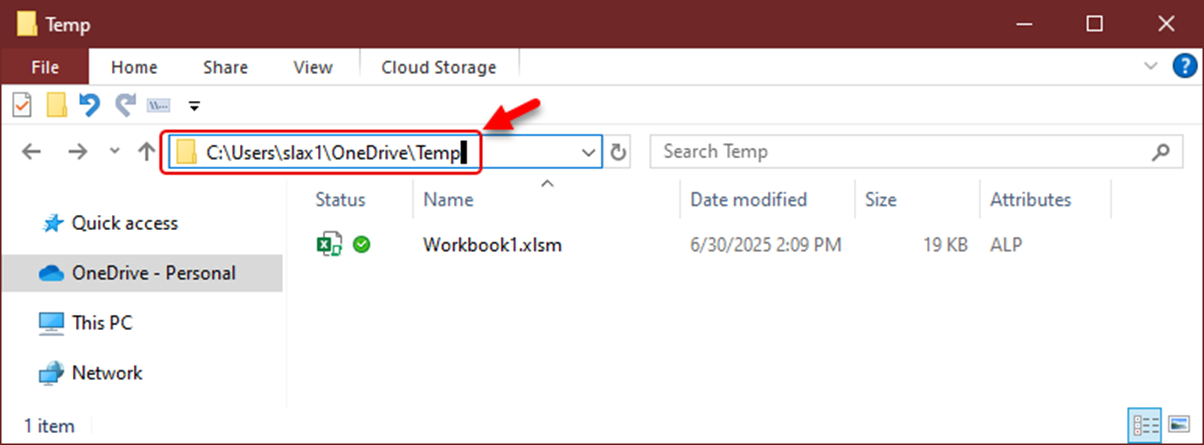
Task: Click the Rename icon in quick access toolbar
Action: click(x=158, y=104)
